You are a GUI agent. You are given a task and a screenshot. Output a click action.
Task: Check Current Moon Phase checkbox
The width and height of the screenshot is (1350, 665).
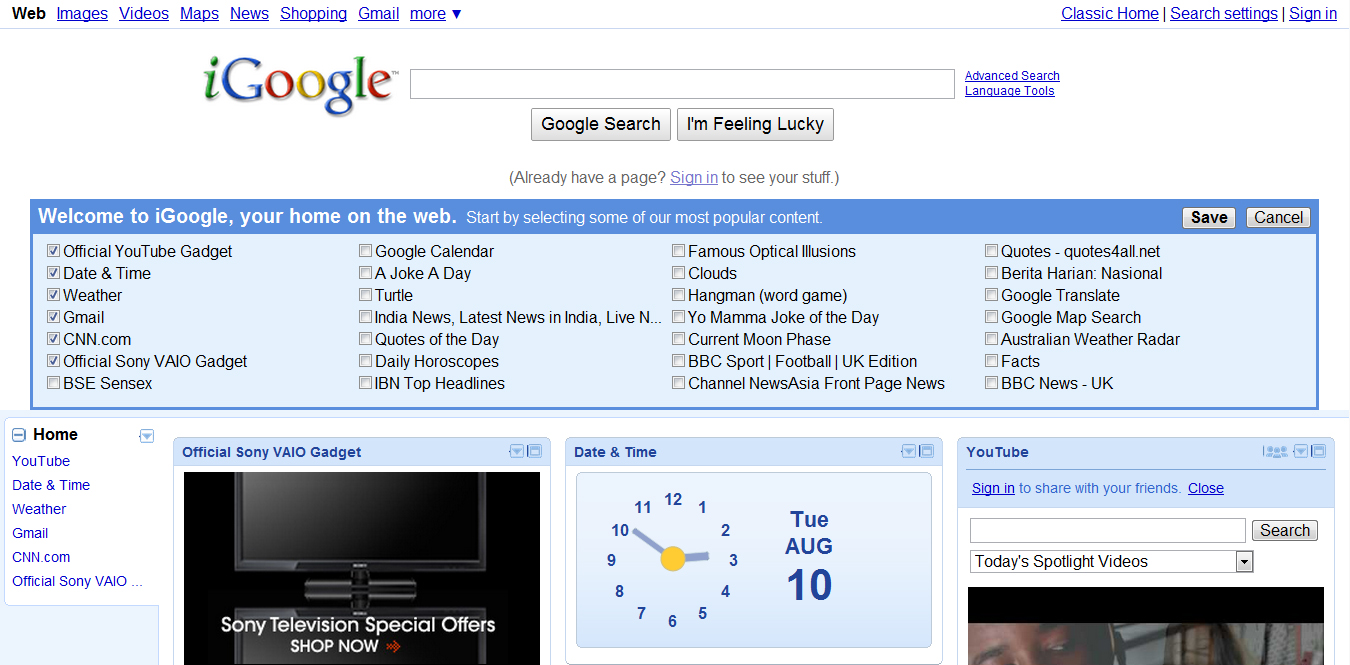pyautogui.click(x=679, y=339)
